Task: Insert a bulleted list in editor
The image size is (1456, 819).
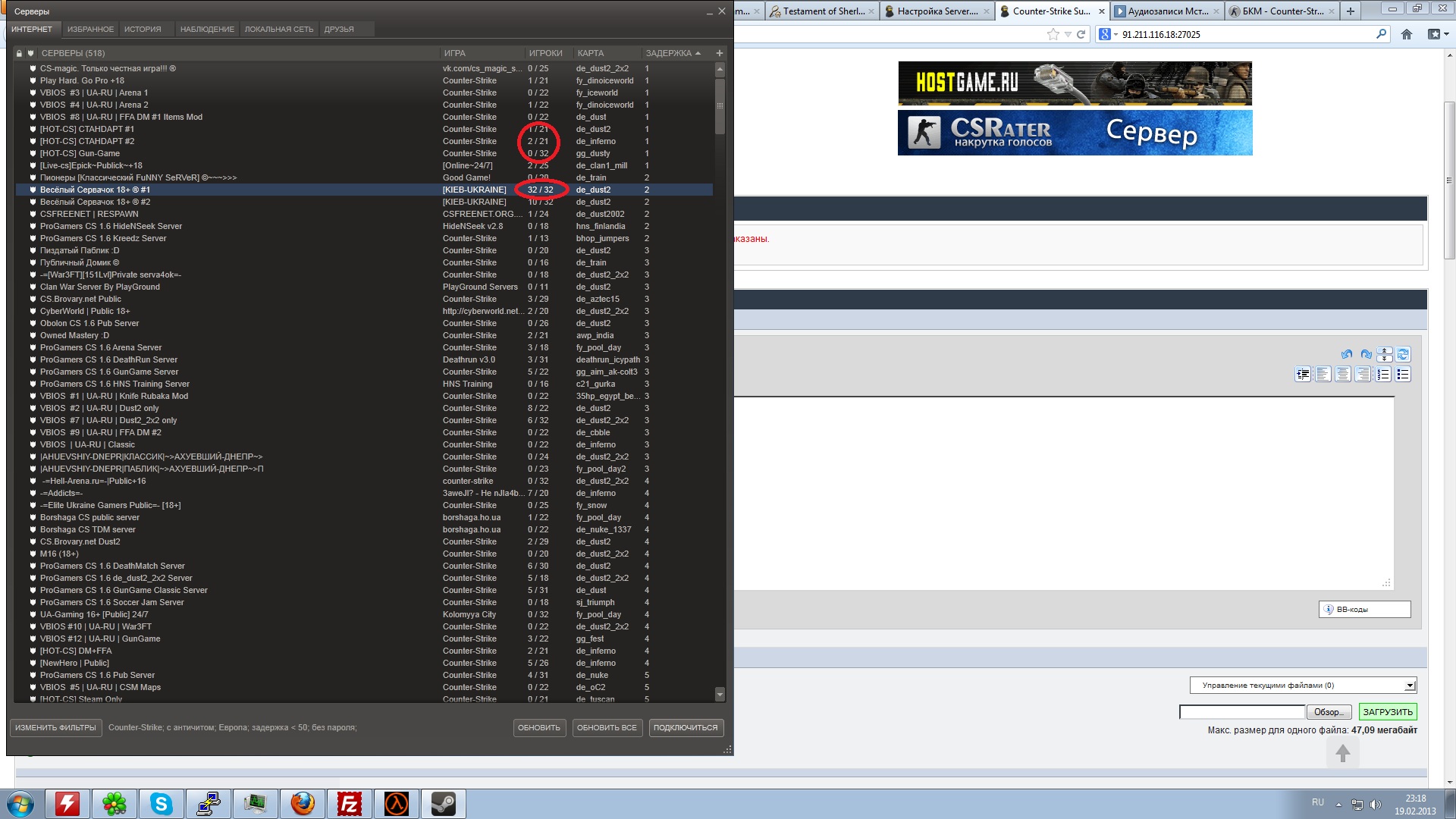Action: [x=1403, y=374]
